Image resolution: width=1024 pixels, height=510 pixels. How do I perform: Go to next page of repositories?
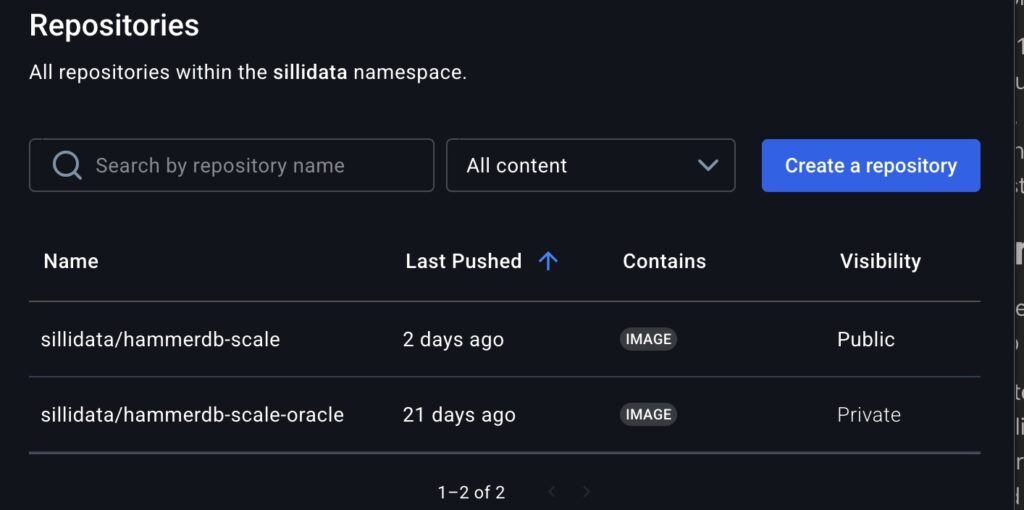587,492
